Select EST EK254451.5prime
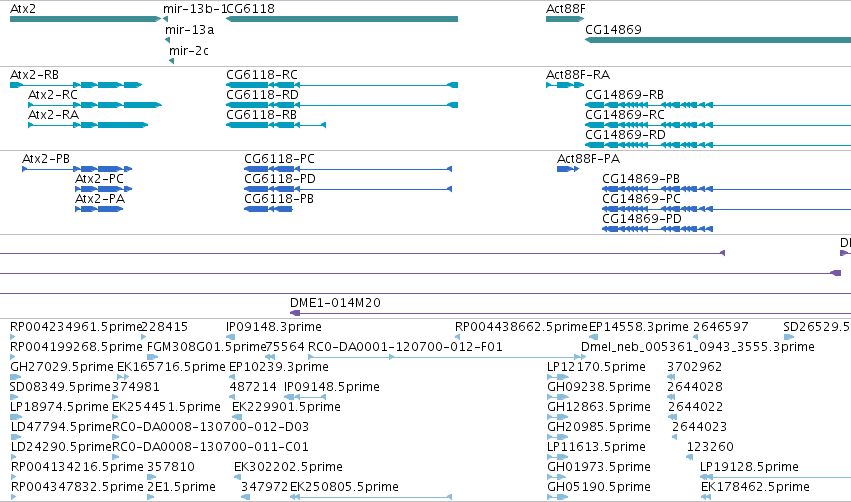 pyautogui.click(x=166, y=407)
